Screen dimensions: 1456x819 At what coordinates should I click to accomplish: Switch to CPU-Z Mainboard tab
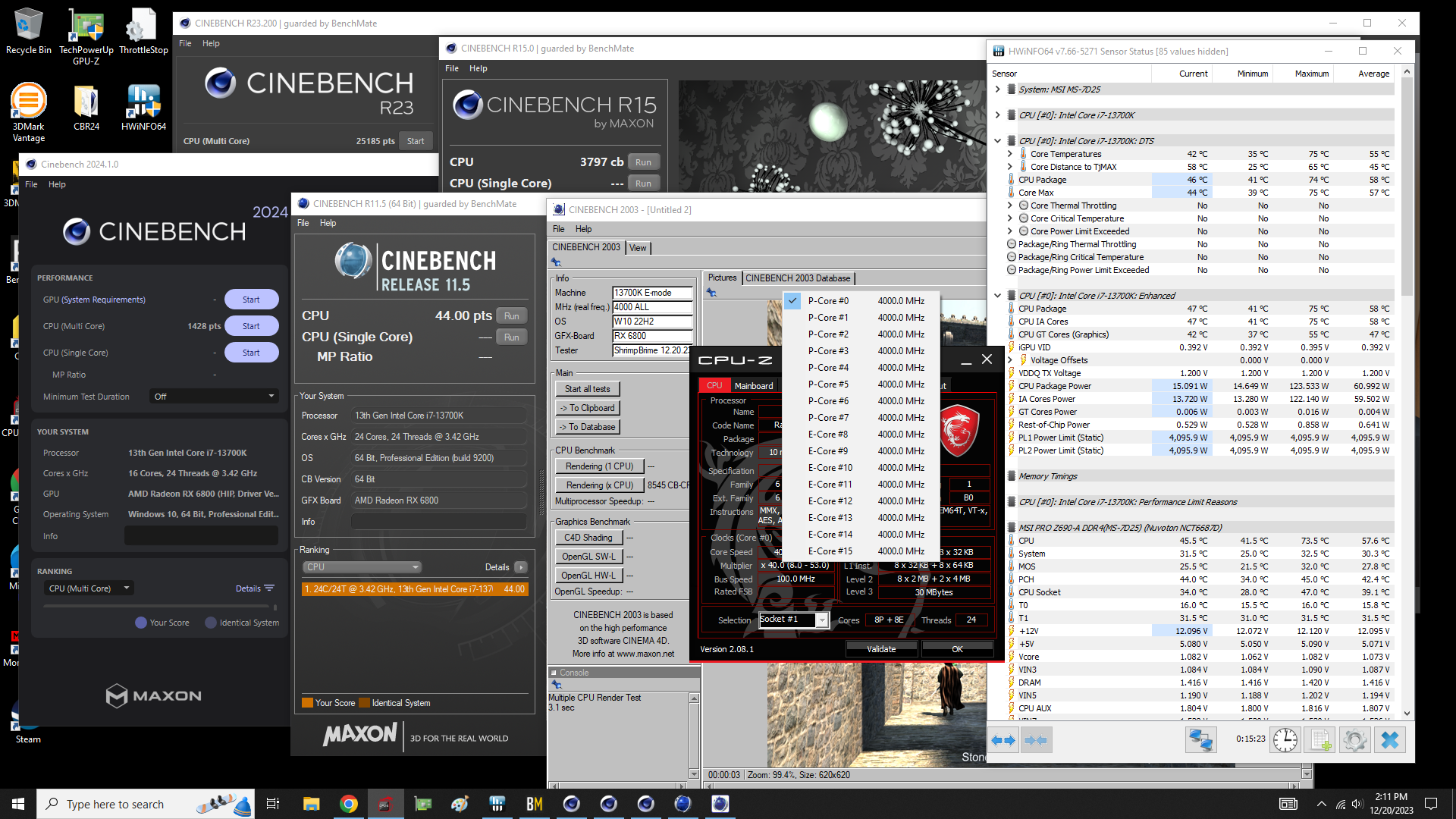coord(754,386)
